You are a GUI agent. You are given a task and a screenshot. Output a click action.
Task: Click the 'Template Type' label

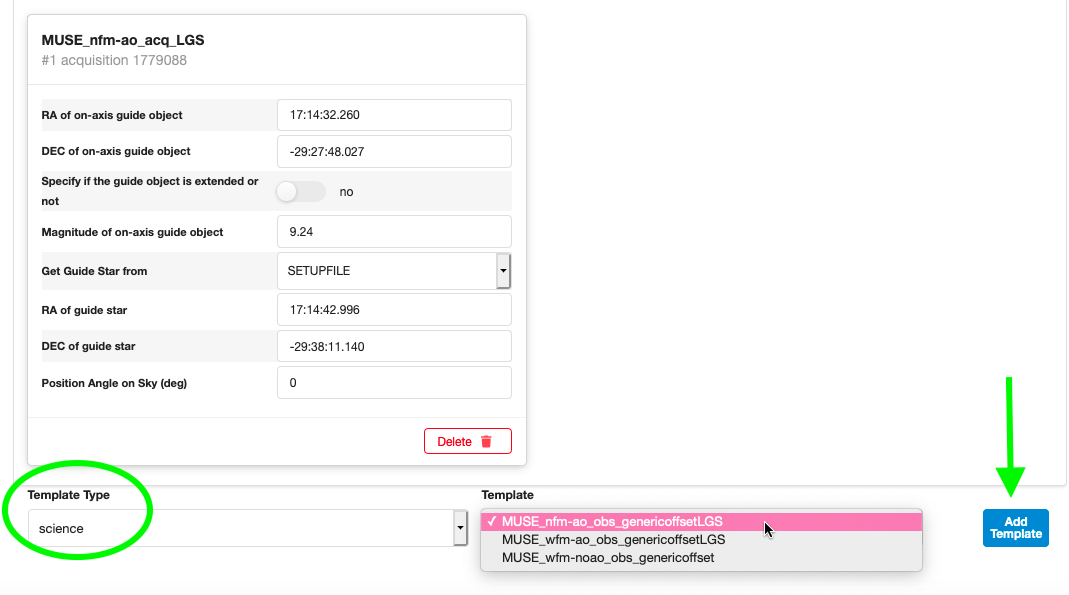pyautogui.click(x=68, y=495)
